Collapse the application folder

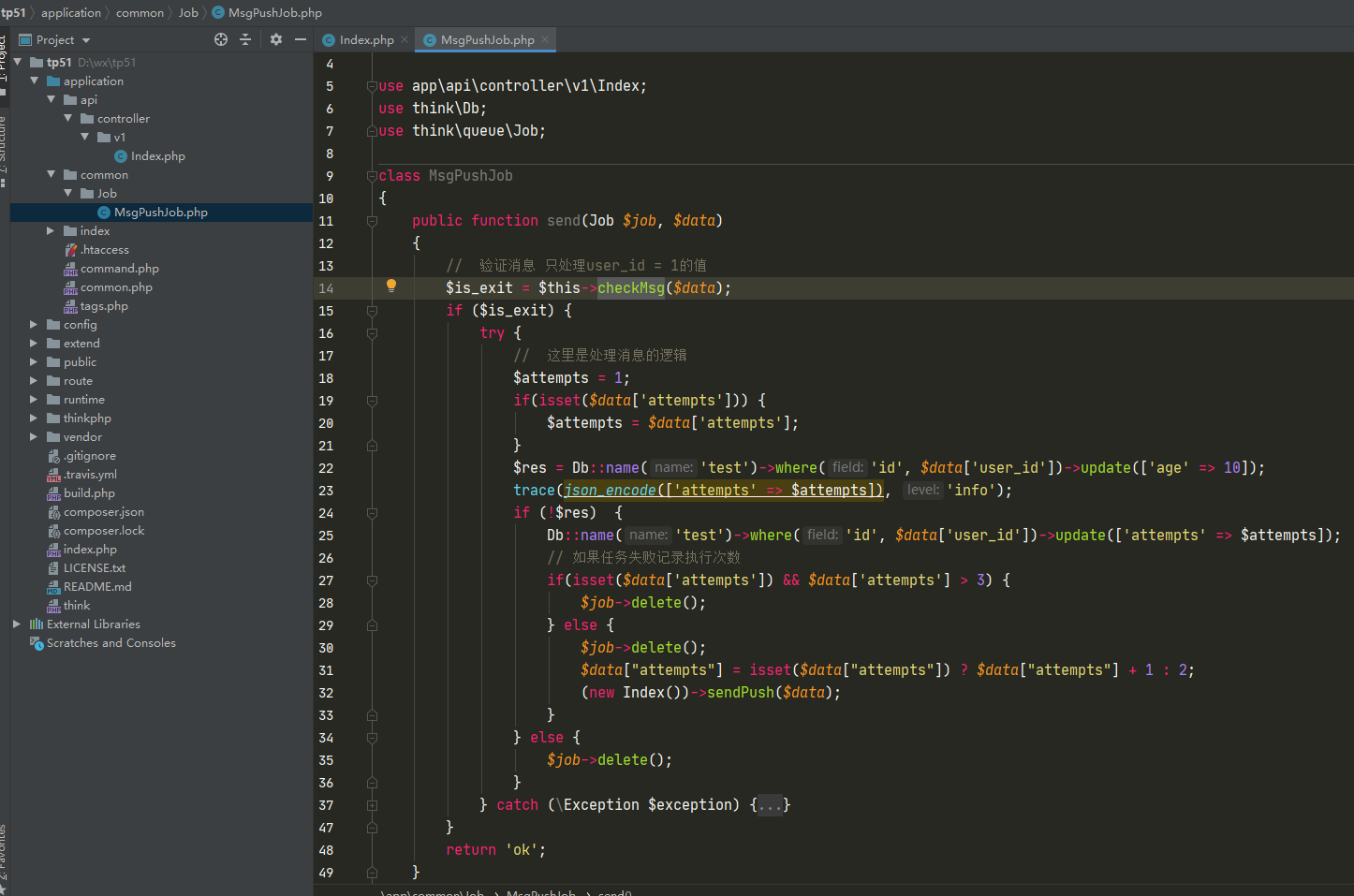(x=35, y=81)
